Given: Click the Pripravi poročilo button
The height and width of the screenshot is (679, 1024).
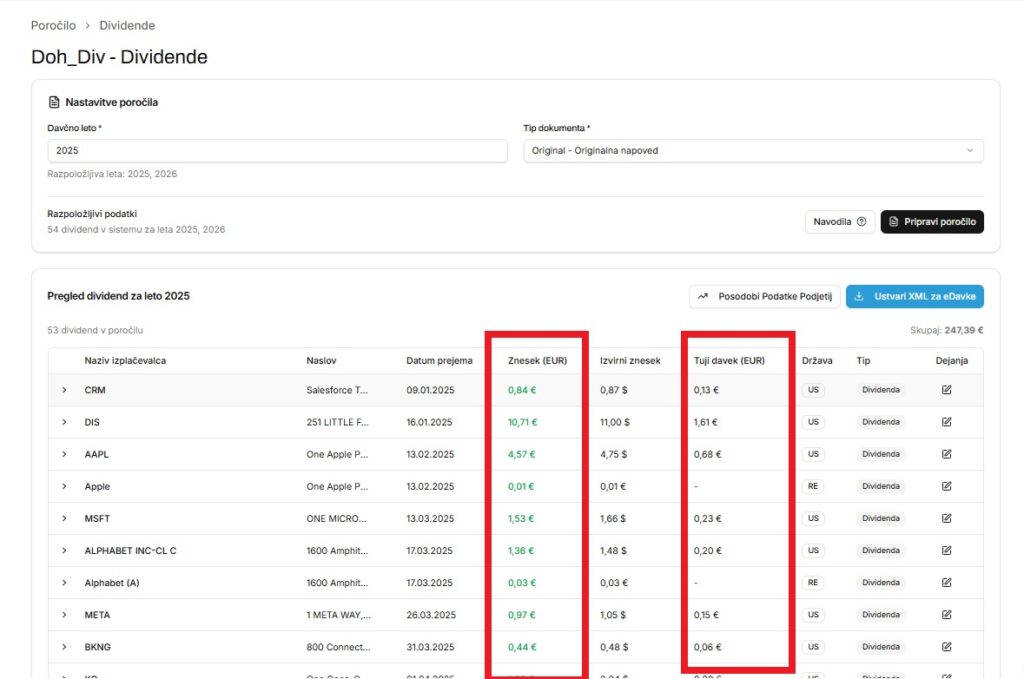Looking at the screenshot, I should 931,222.
